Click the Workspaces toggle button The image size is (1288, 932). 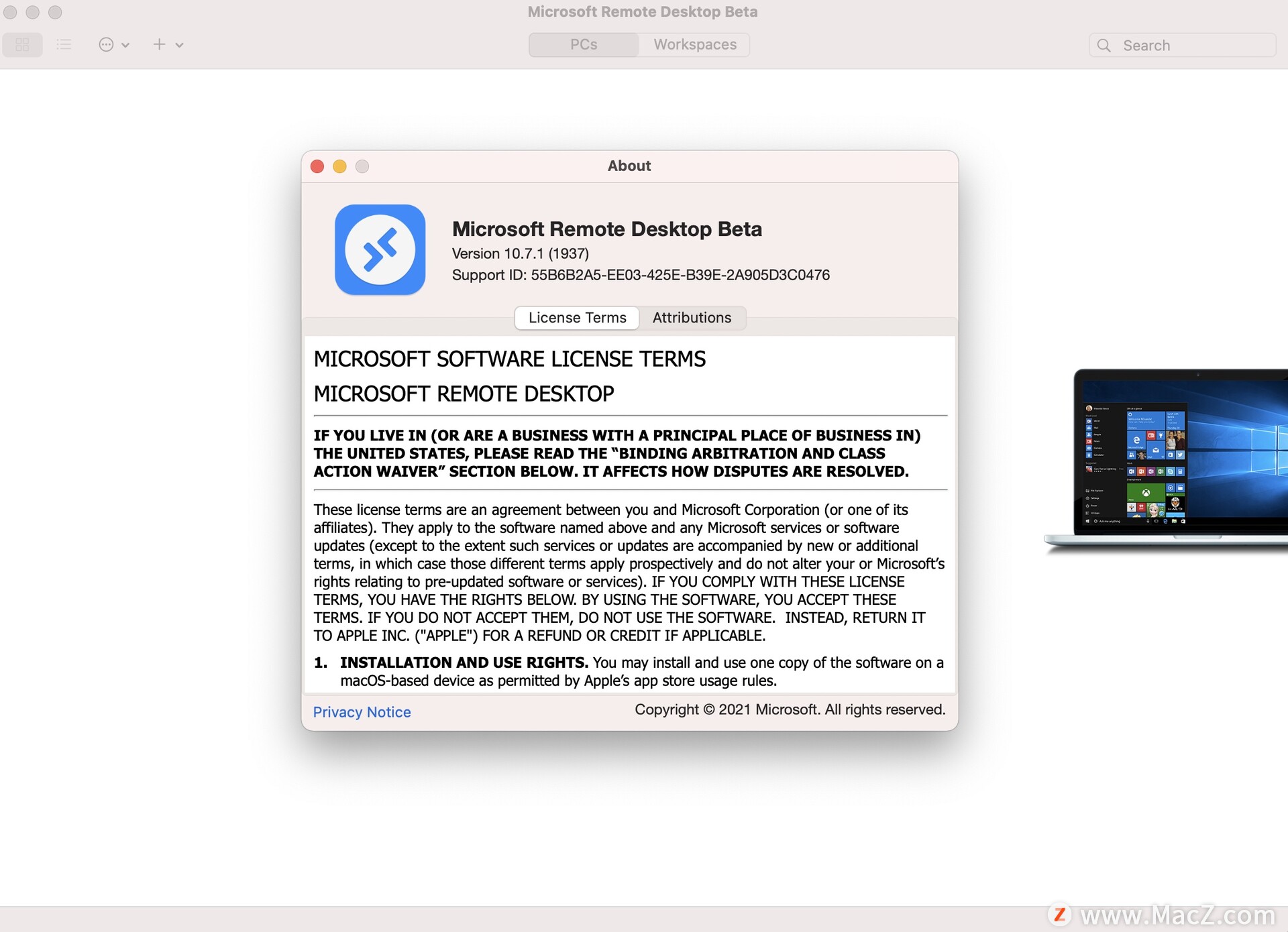coord(694,44)
